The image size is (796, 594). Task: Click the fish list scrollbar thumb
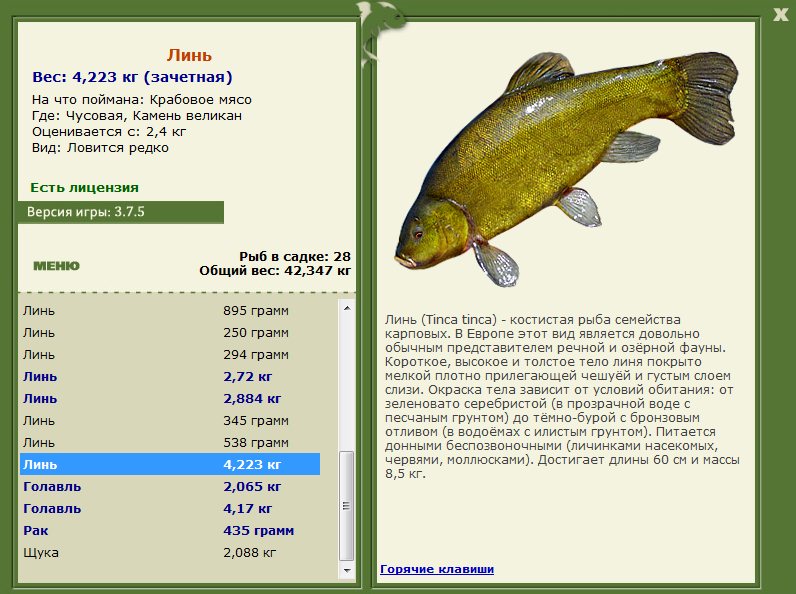347,506
